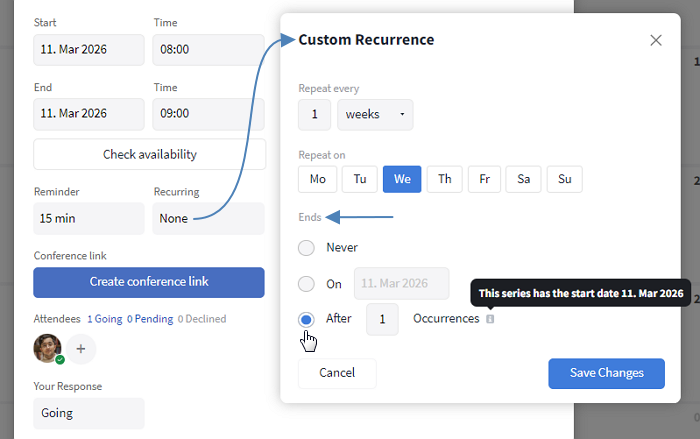Open the Your Response Going dropdown
Image resolution: width=700 pixels, height=439 pixels.
point(88,412)
